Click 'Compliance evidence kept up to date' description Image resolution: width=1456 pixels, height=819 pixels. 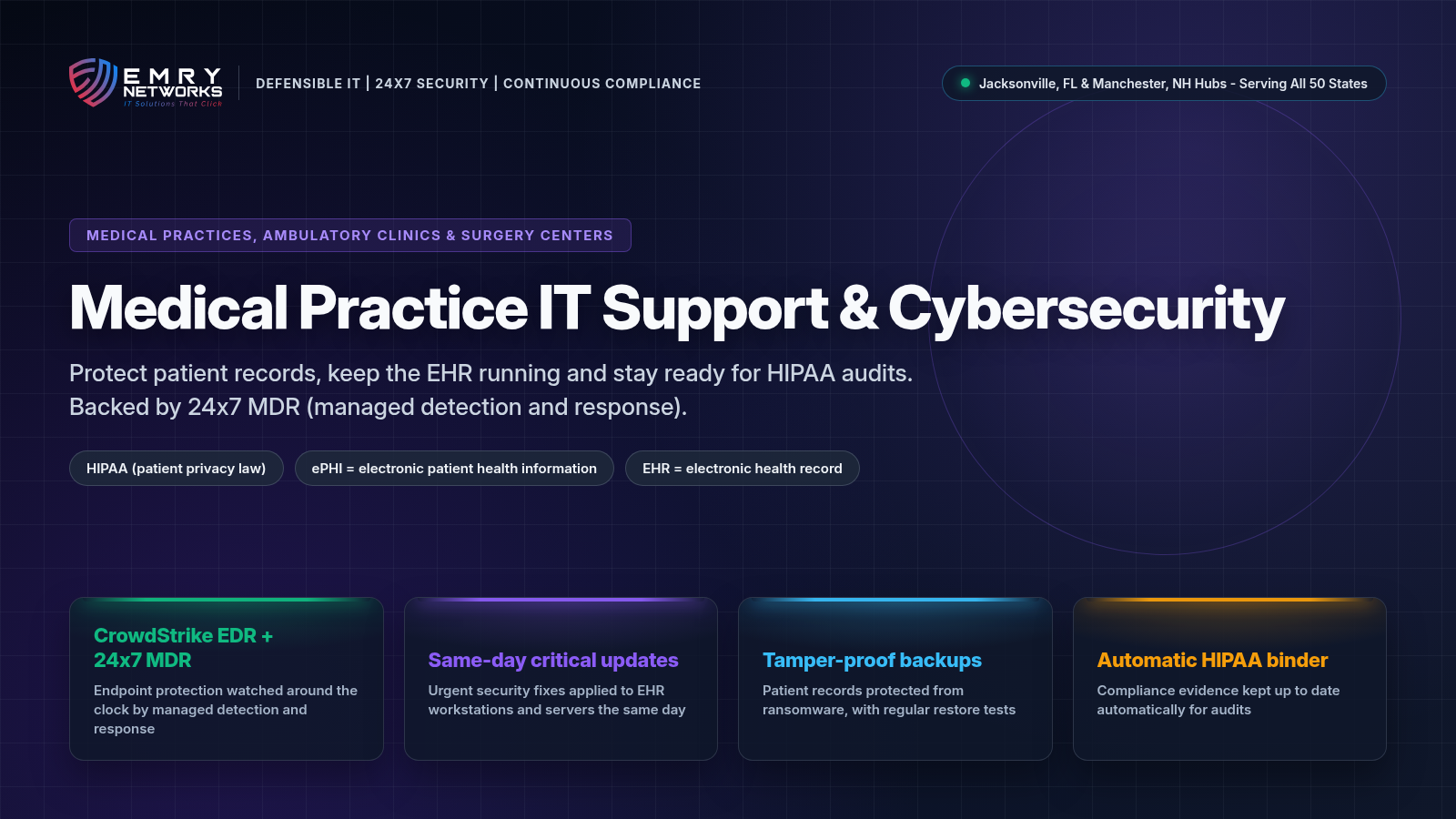[x=1218, y=700]
